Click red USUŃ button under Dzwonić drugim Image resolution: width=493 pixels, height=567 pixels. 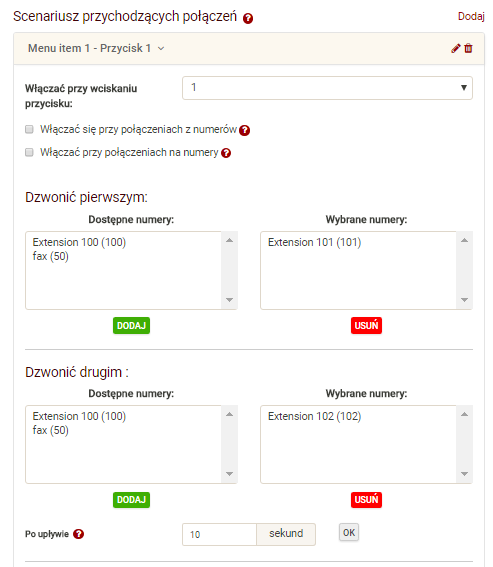[366, 500]
